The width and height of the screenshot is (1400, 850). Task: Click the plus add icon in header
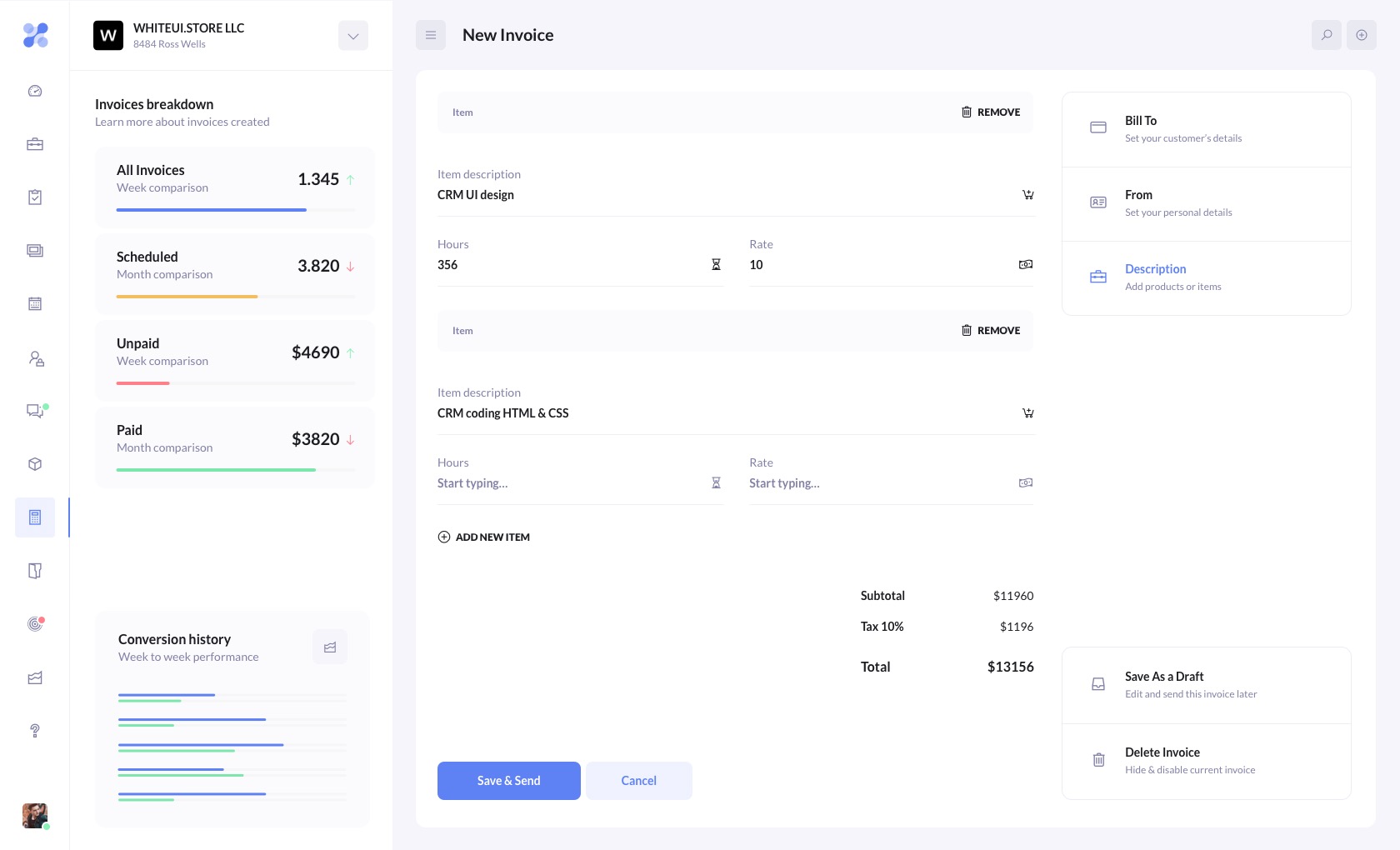tap(1362, 35)
